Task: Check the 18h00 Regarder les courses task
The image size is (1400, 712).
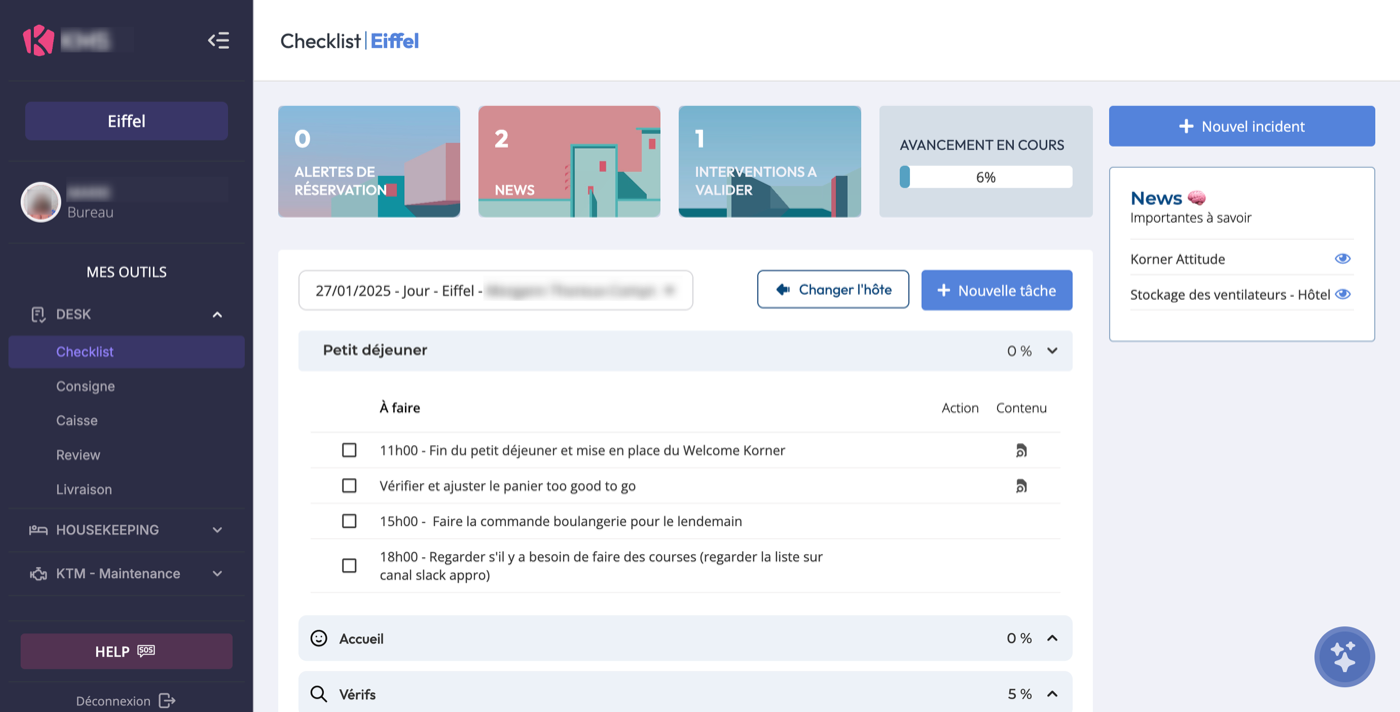Action: coord(349,566)
